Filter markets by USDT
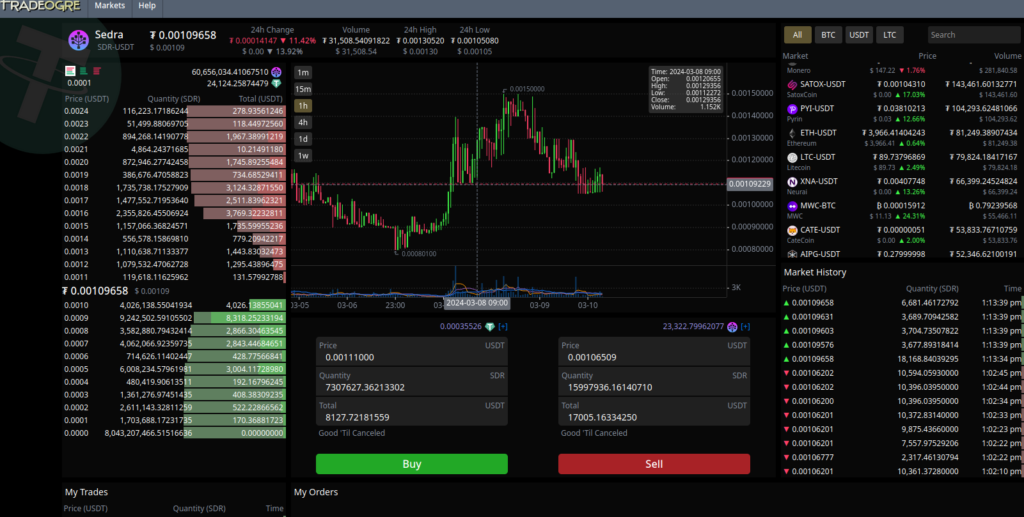The image size is (1024, 517). click(x=859, y=35)
